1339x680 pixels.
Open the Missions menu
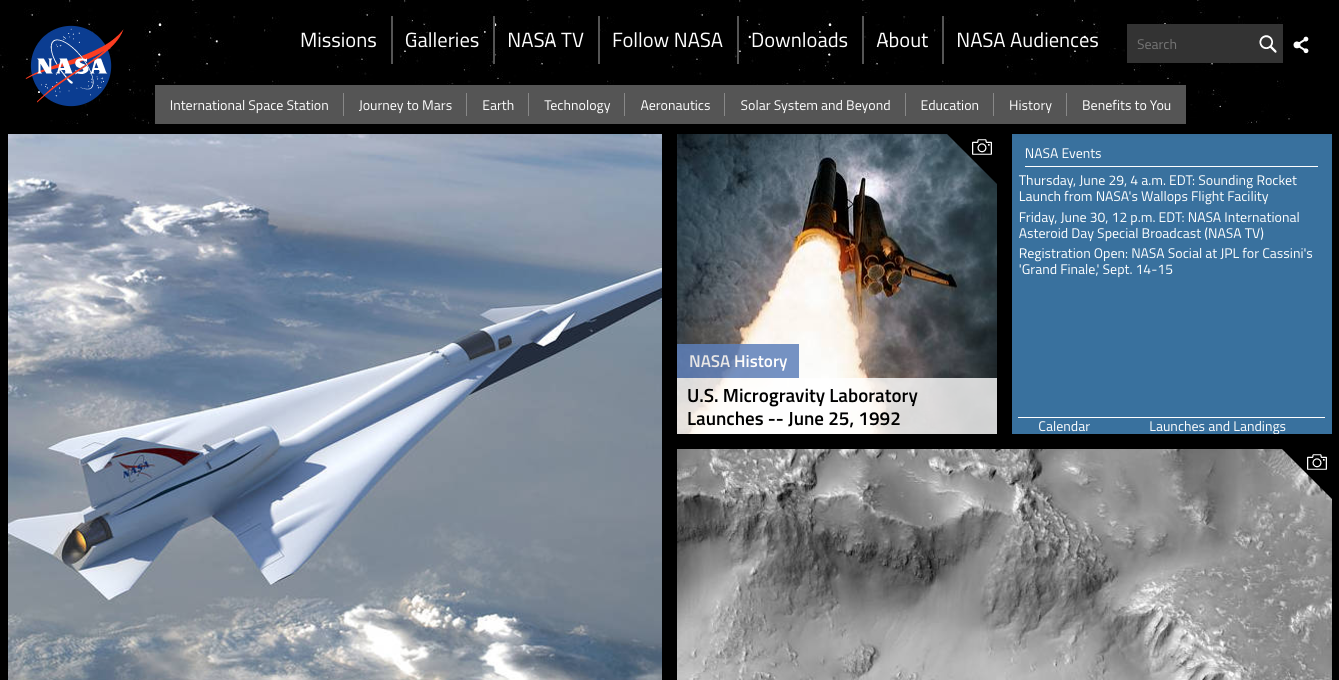pos(338,40)
